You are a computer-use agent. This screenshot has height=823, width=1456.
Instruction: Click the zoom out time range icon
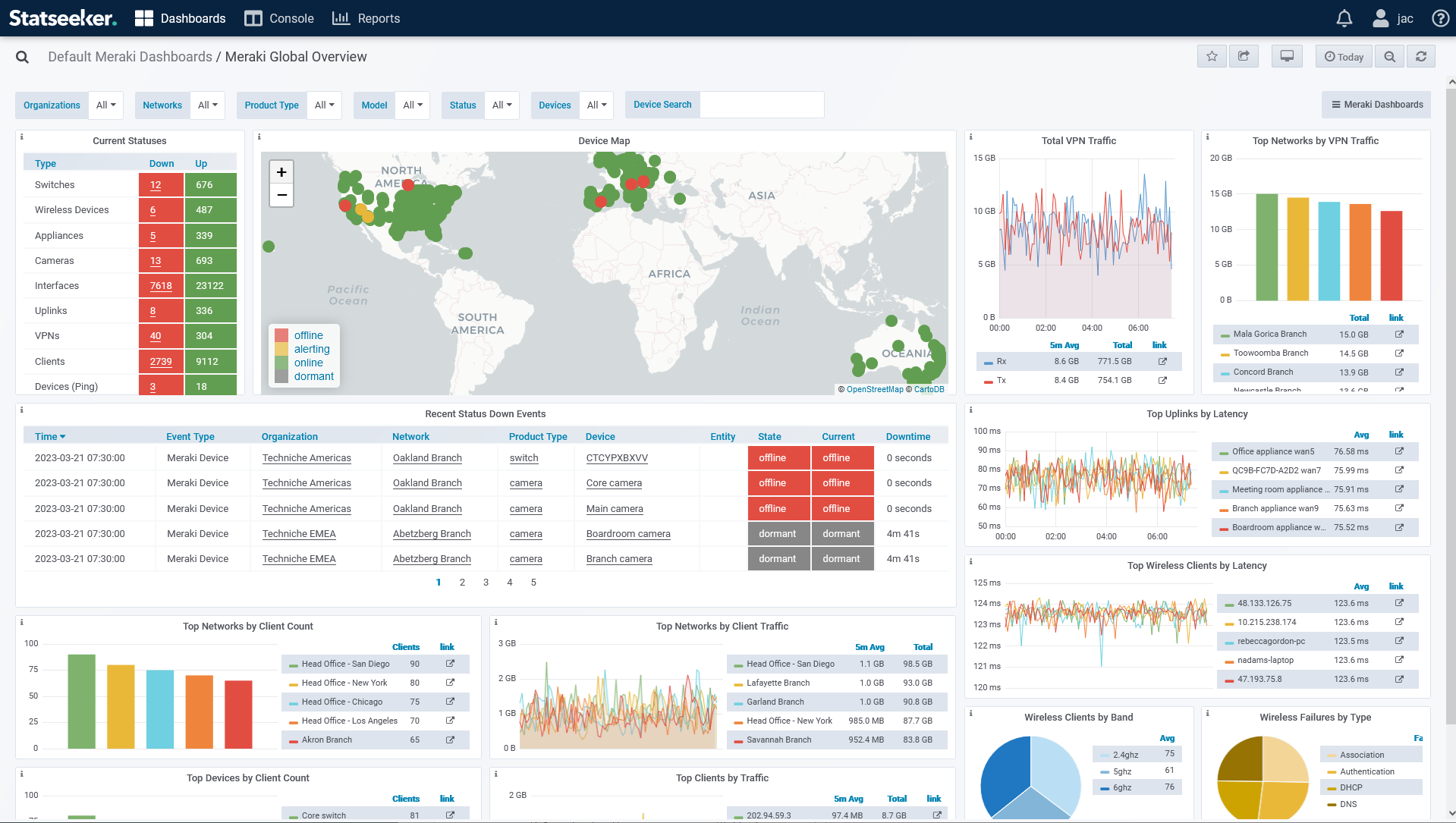[x=1389, y=56]
